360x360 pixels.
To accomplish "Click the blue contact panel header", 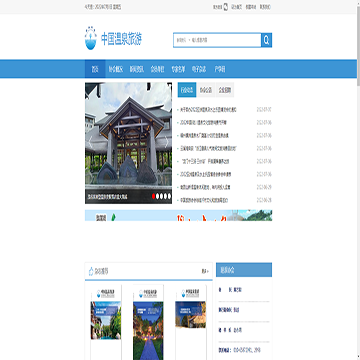I will coord(244,270).
